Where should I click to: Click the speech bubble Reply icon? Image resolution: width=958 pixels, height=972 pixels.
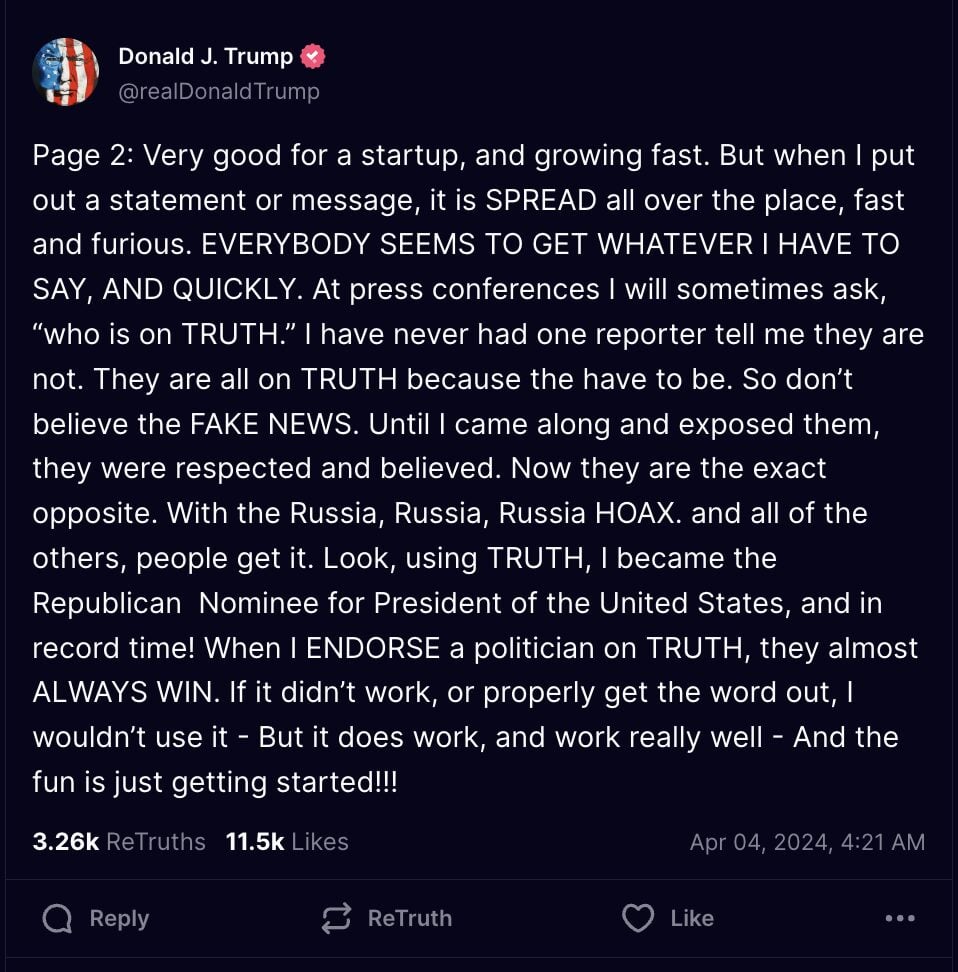[x=57, y=918]
